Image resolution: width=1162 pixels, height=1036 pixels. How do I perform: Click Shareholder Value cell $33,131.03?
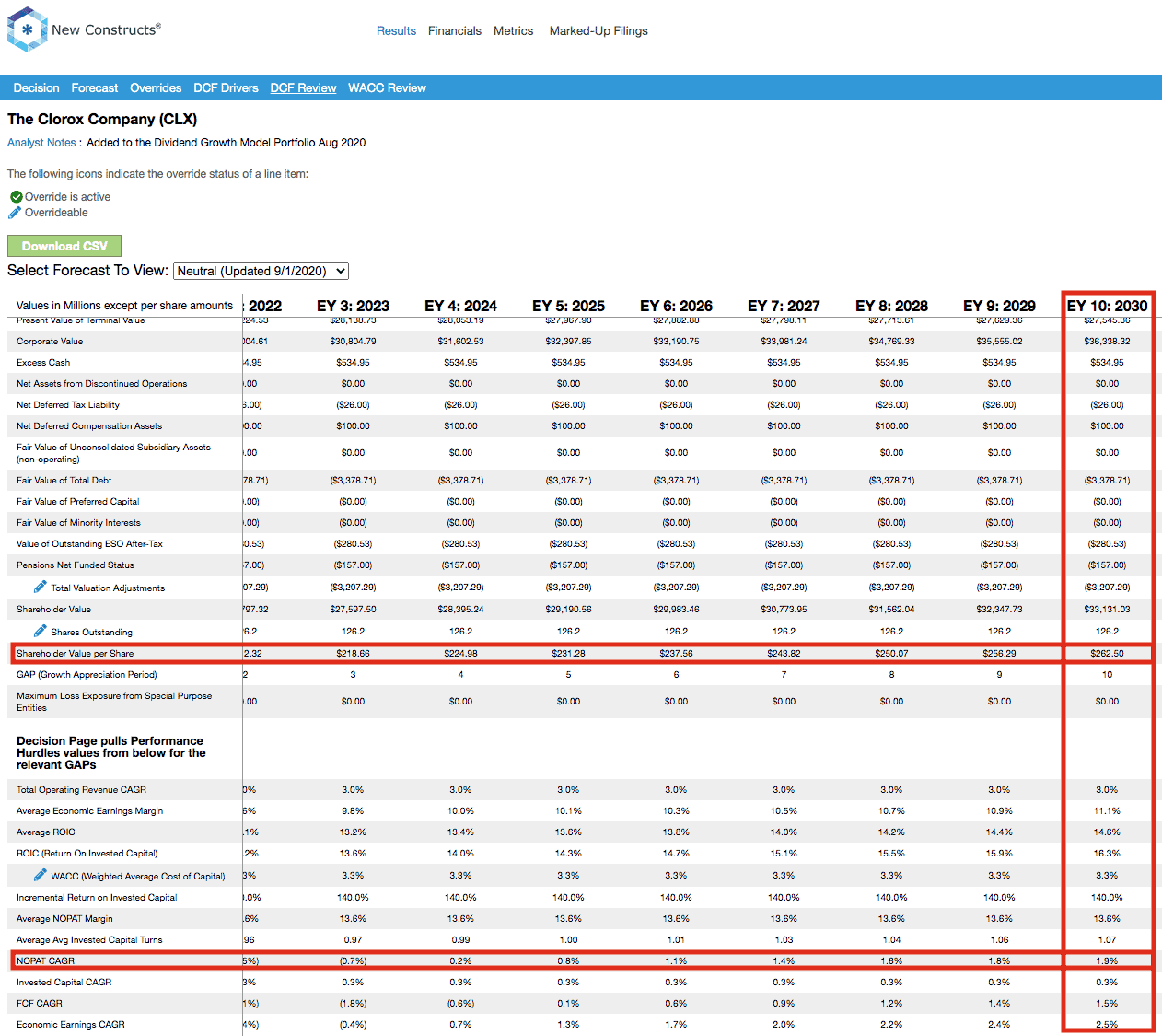[1107, 610]
